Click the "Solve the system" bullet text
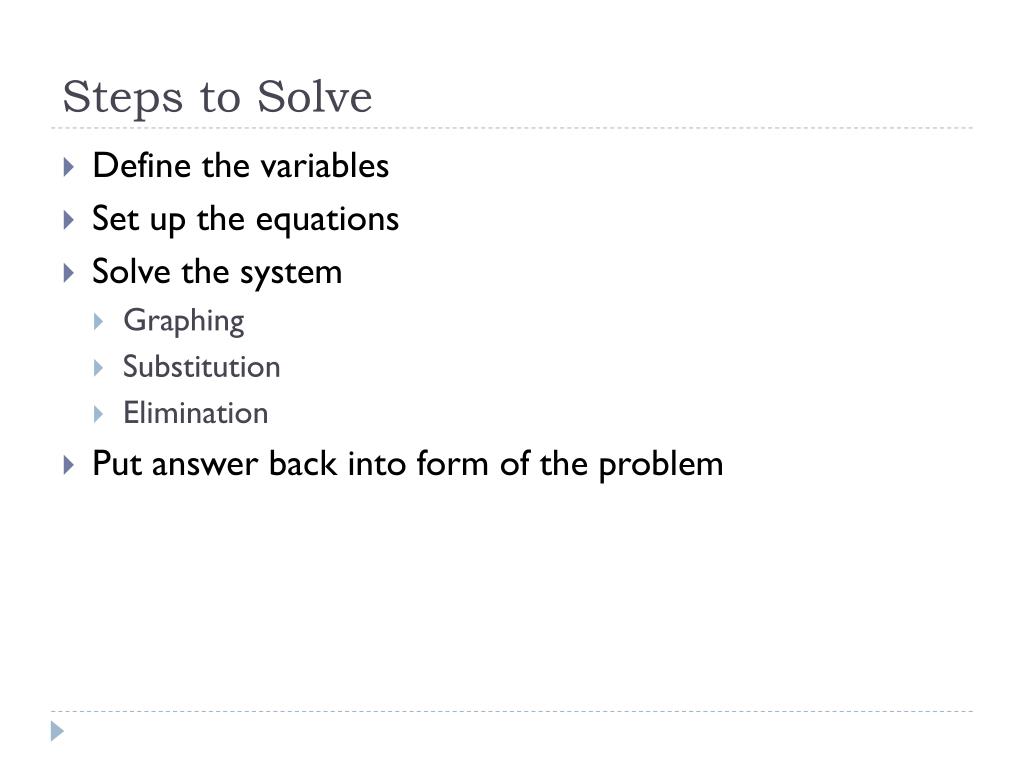This screenshot has width=1024, height=768. [217, 273]
